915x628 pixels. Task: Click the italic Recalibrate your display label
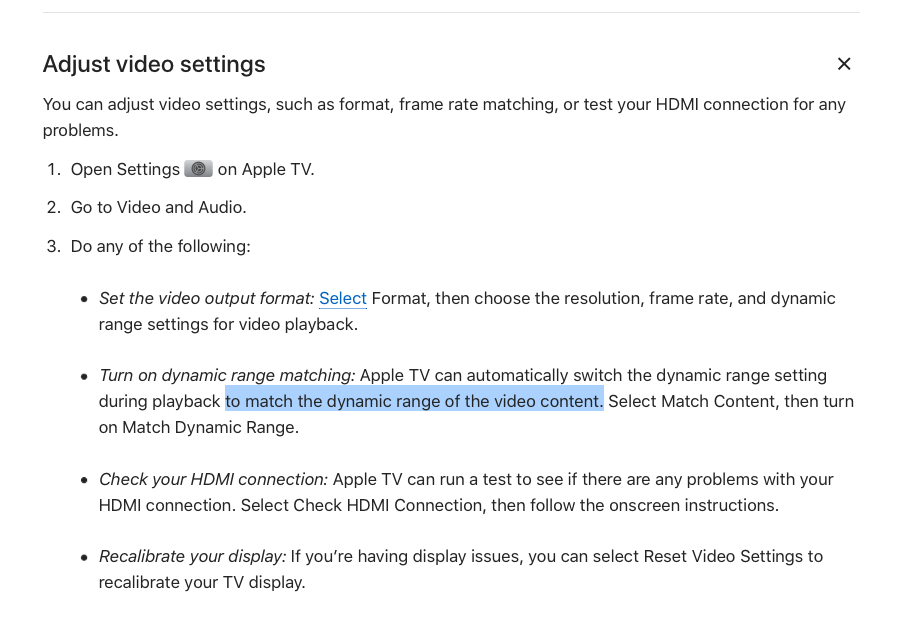point(192,556)
